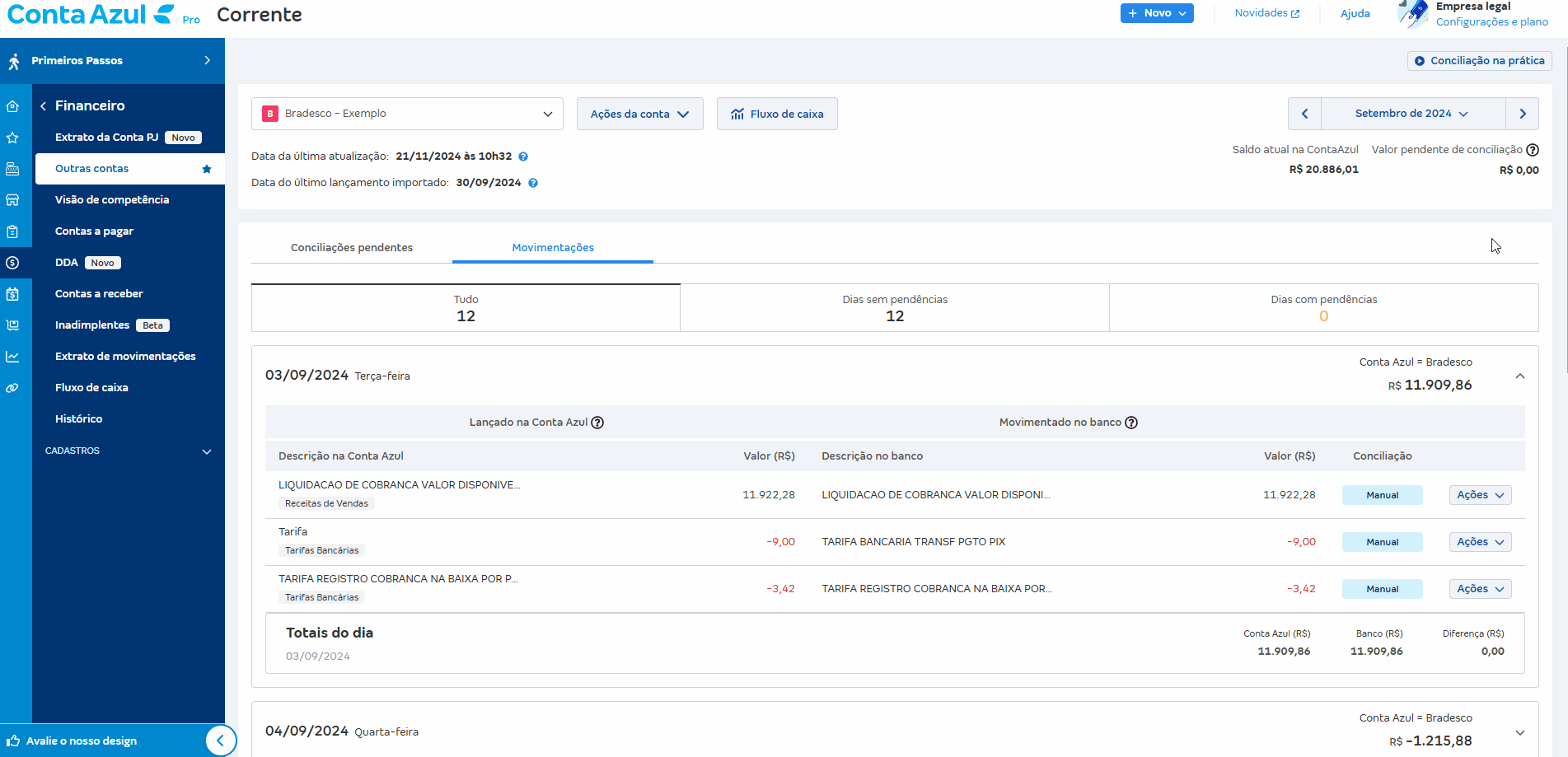
Task: Click help icon beside Lançado na Conta Azul
Action: pyautogui.click(x=598, y=423)
